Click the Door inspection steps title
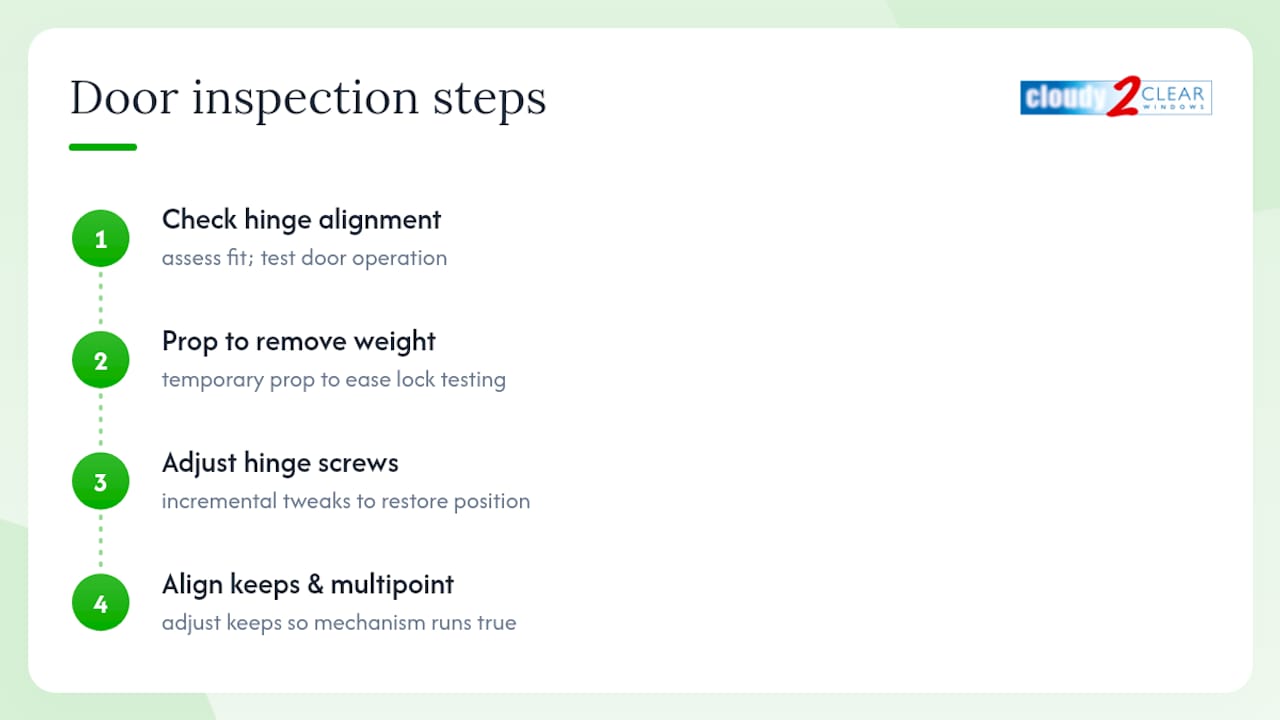This screenshot has height=720, width=1280. (308, 98)
